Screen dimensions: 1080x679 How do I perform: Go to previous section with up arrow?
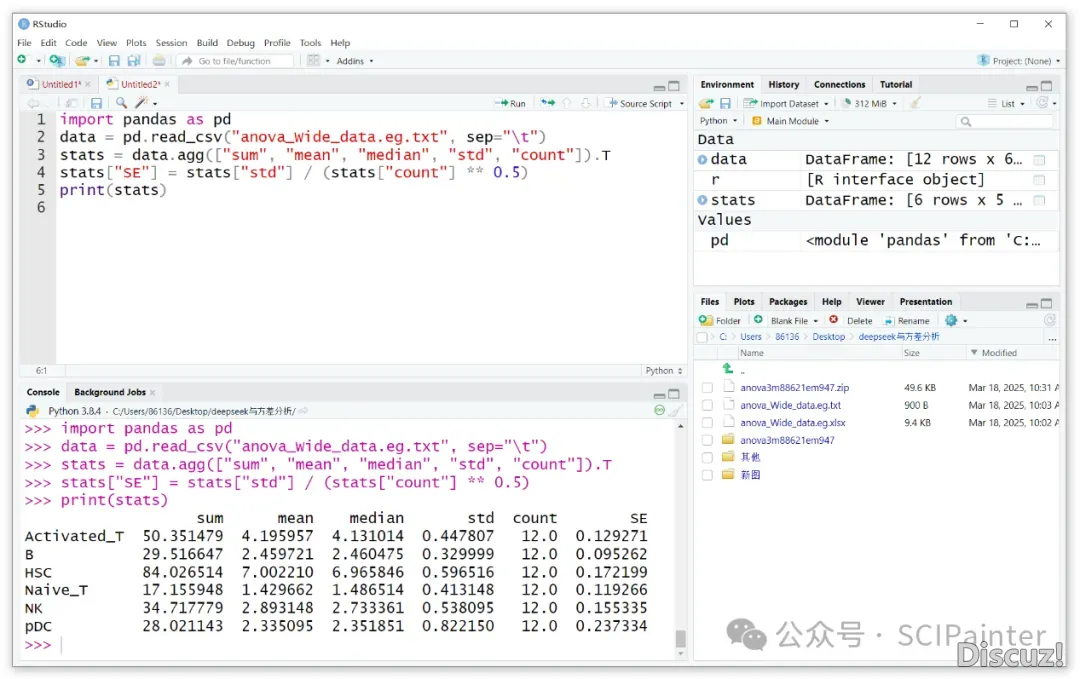(x=567, y=103)
